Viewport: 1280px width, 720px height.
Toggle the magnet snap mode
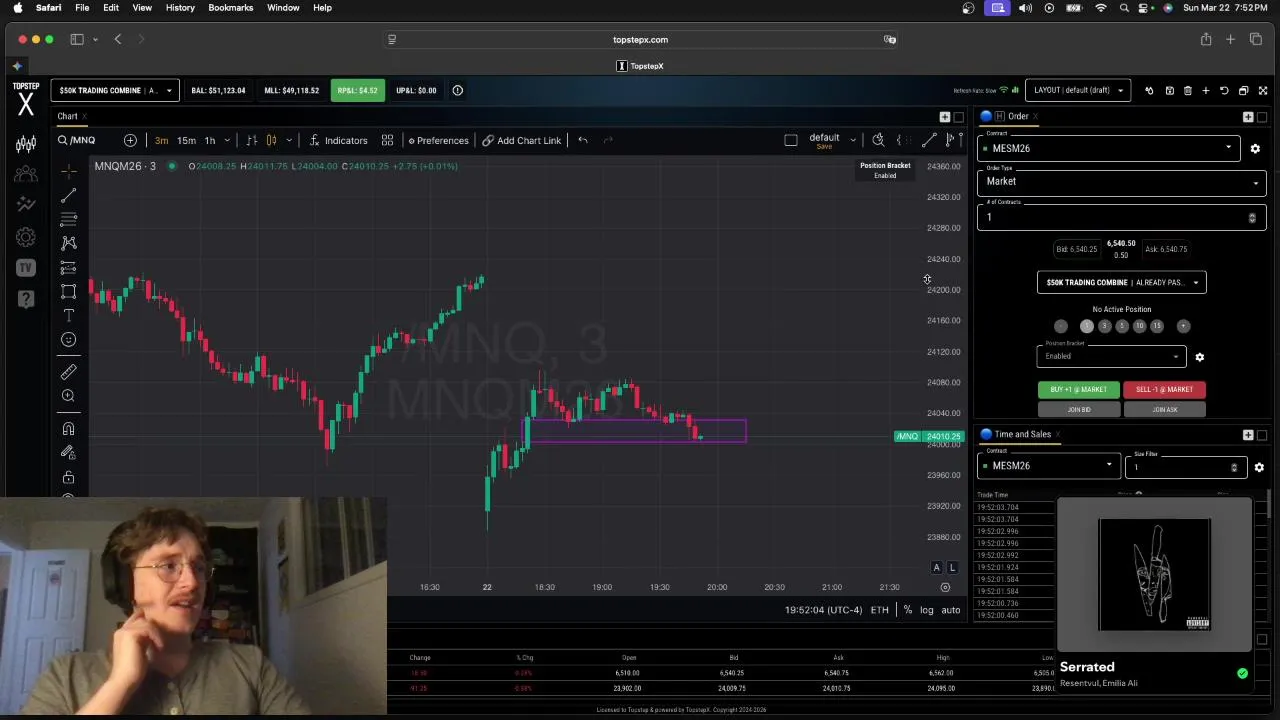click(x=68, y=429)
